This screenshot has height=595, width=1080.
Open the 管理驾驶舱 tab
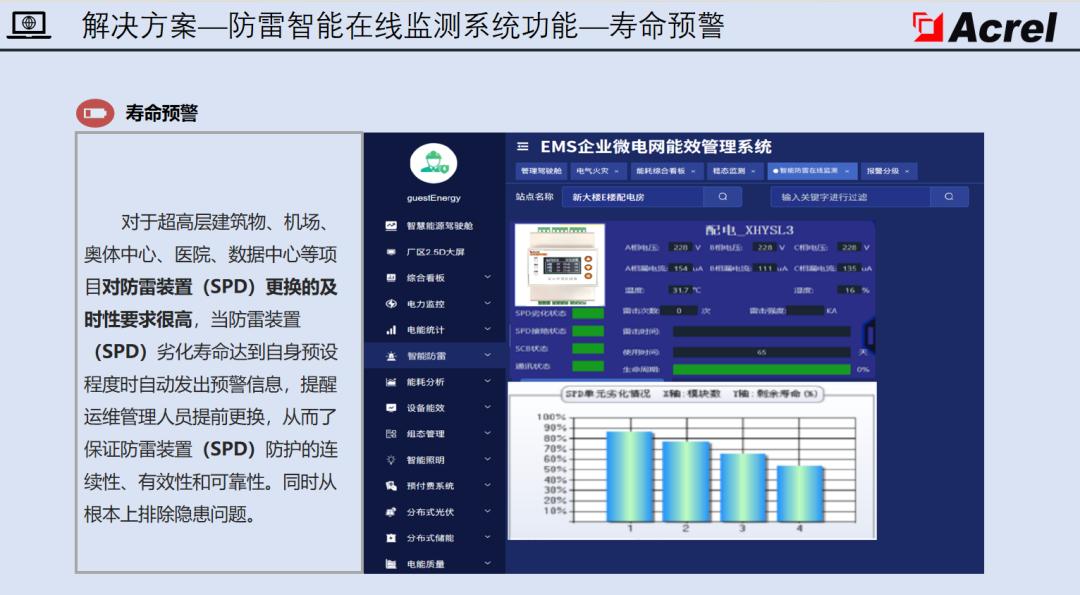(x=541, y=171)
